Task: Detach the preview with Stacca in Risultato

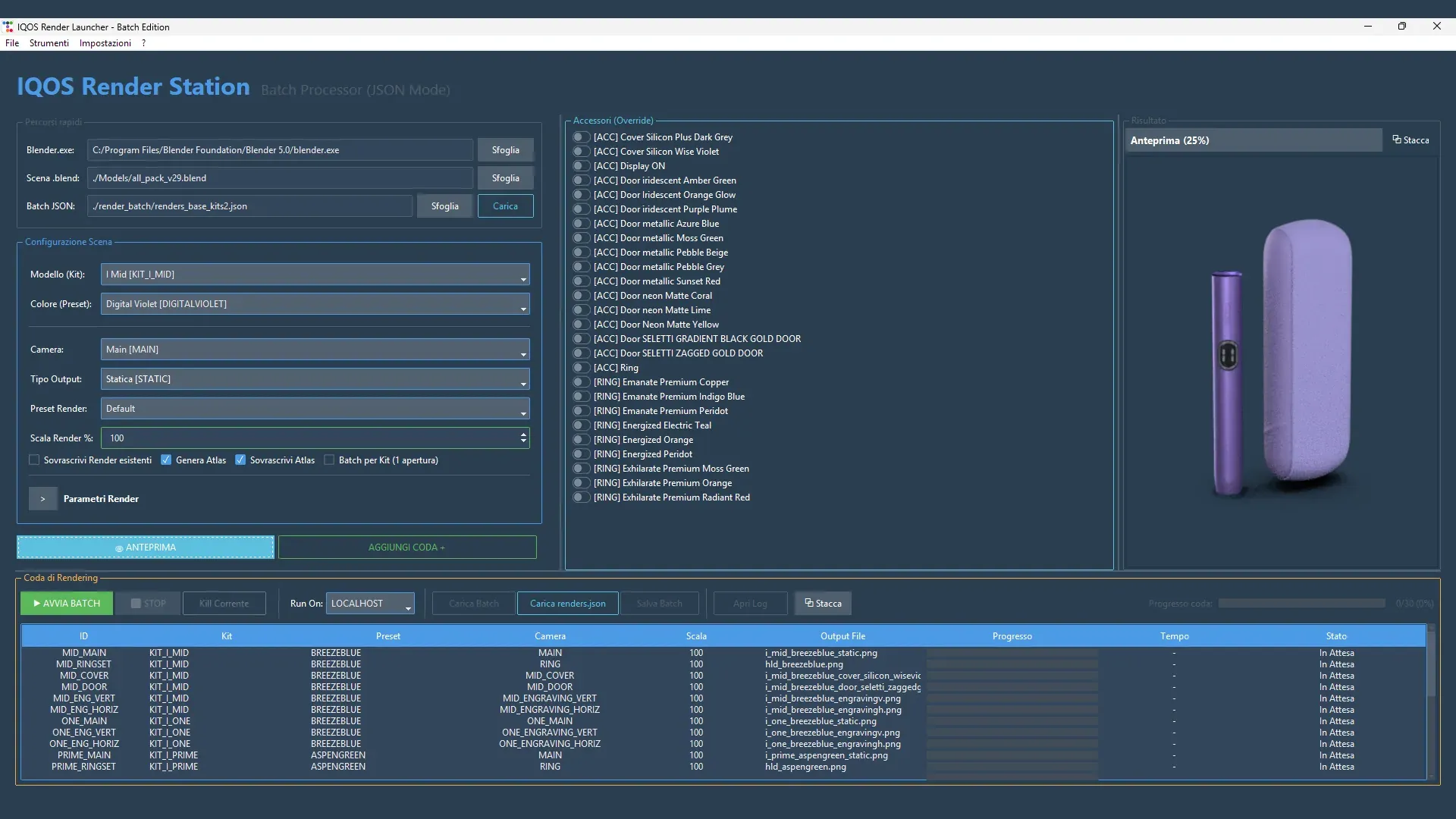Action: point(1410,140)
